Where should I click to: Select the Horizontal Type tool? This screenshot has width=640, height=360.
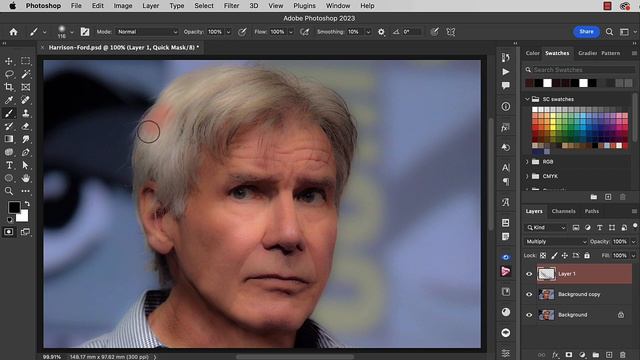(9, 165)
